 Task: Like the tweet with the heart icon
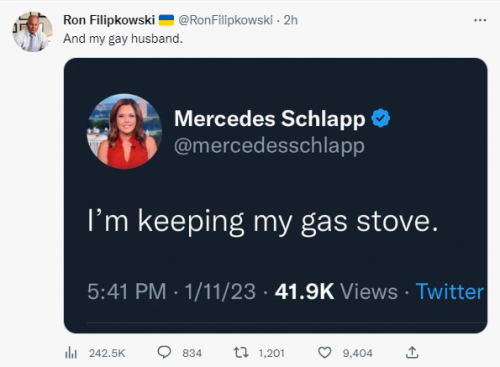coord(325,353)
